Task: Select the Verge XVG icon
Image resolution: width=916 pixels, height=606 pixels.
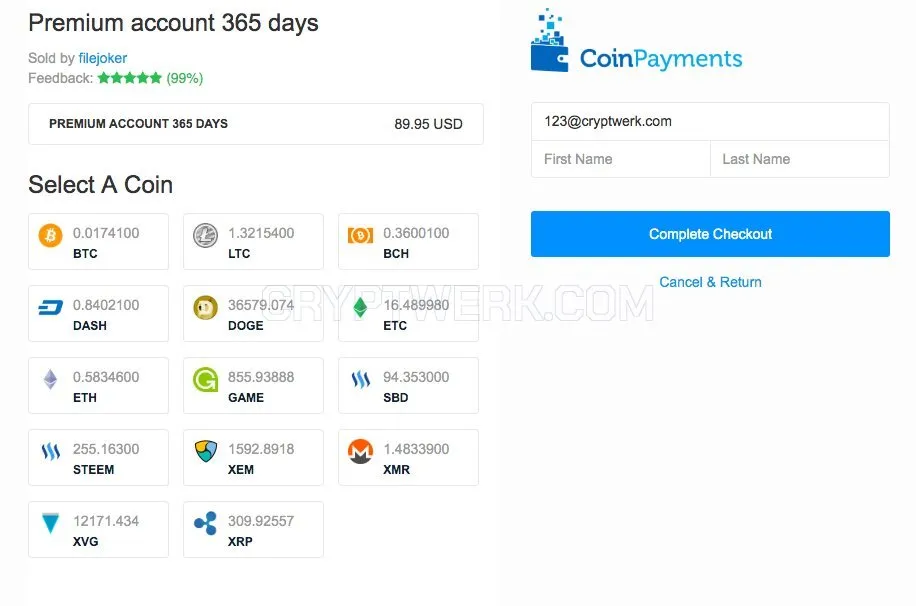Action: click(51, 523)
